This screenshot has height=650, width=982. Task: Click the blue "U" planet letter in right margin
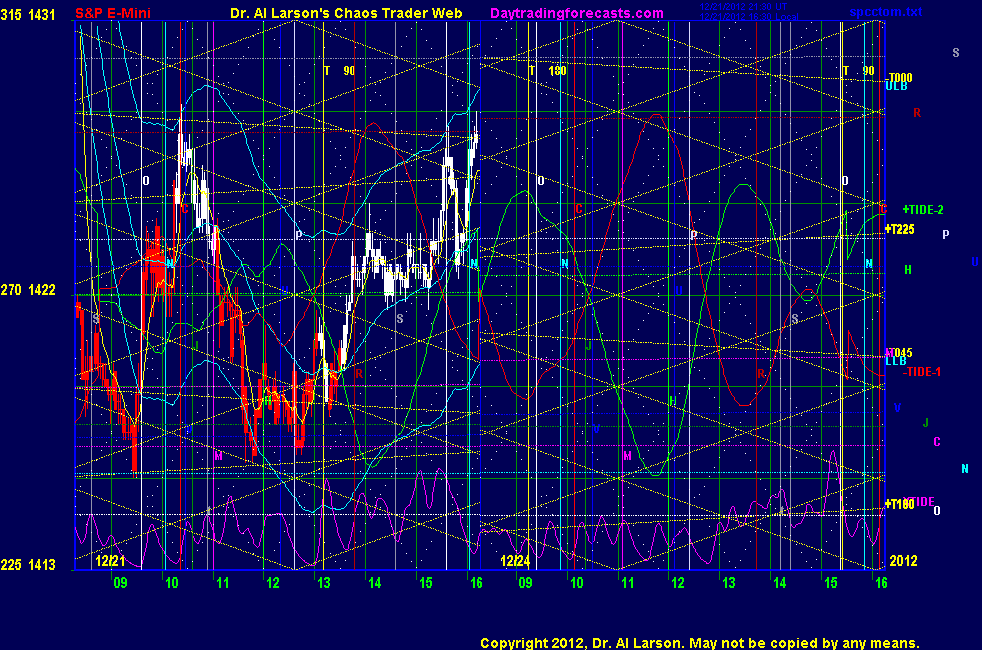coord(975,262)
